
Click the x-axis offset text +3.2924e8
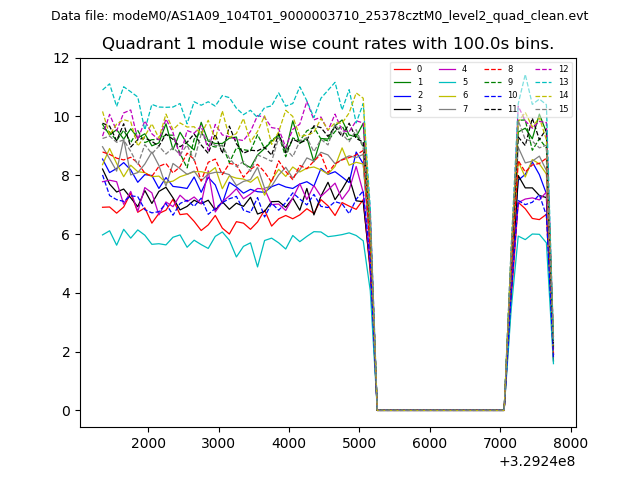pyautogui.click(x=536, y=461)
